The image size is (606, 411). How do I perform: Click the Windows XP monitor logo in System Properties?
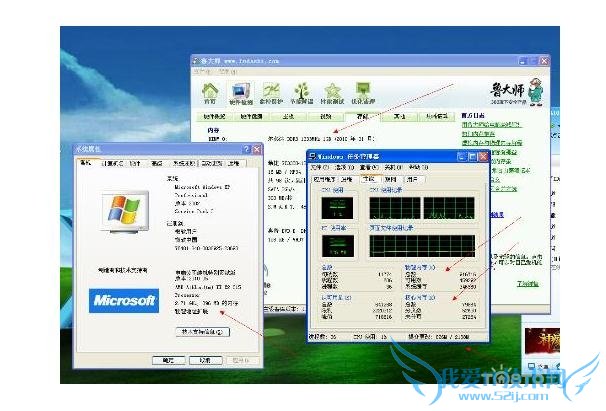[124, 211]
